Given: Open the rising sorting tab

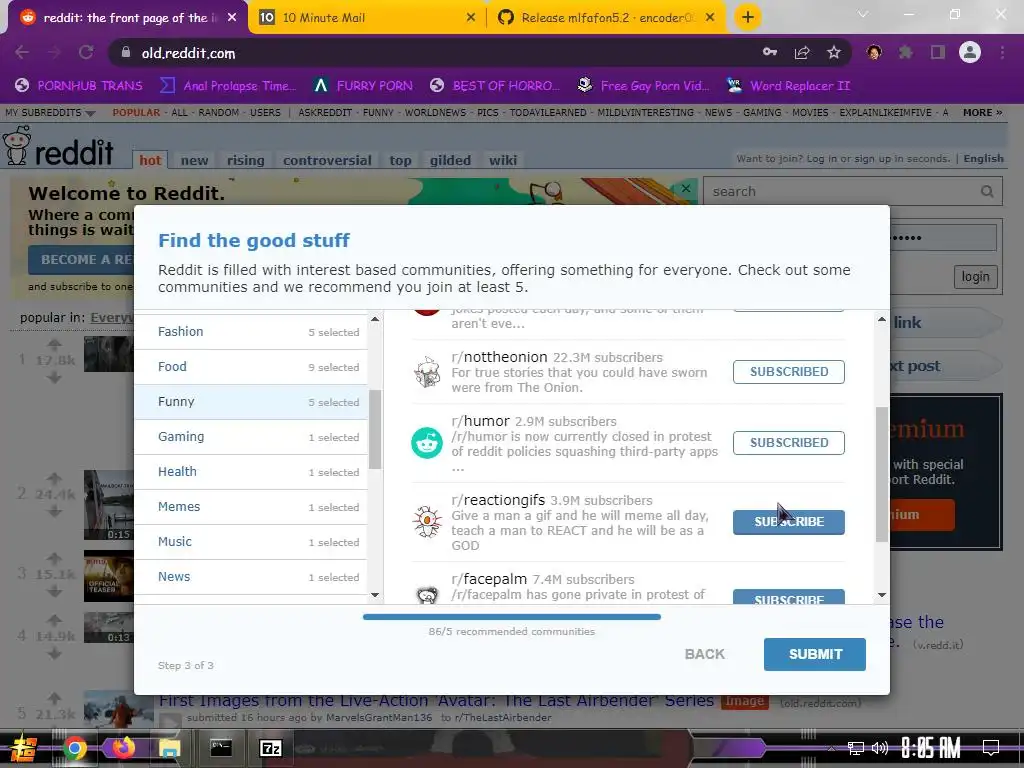Looking at the screenshot, I should coord(246,160).
